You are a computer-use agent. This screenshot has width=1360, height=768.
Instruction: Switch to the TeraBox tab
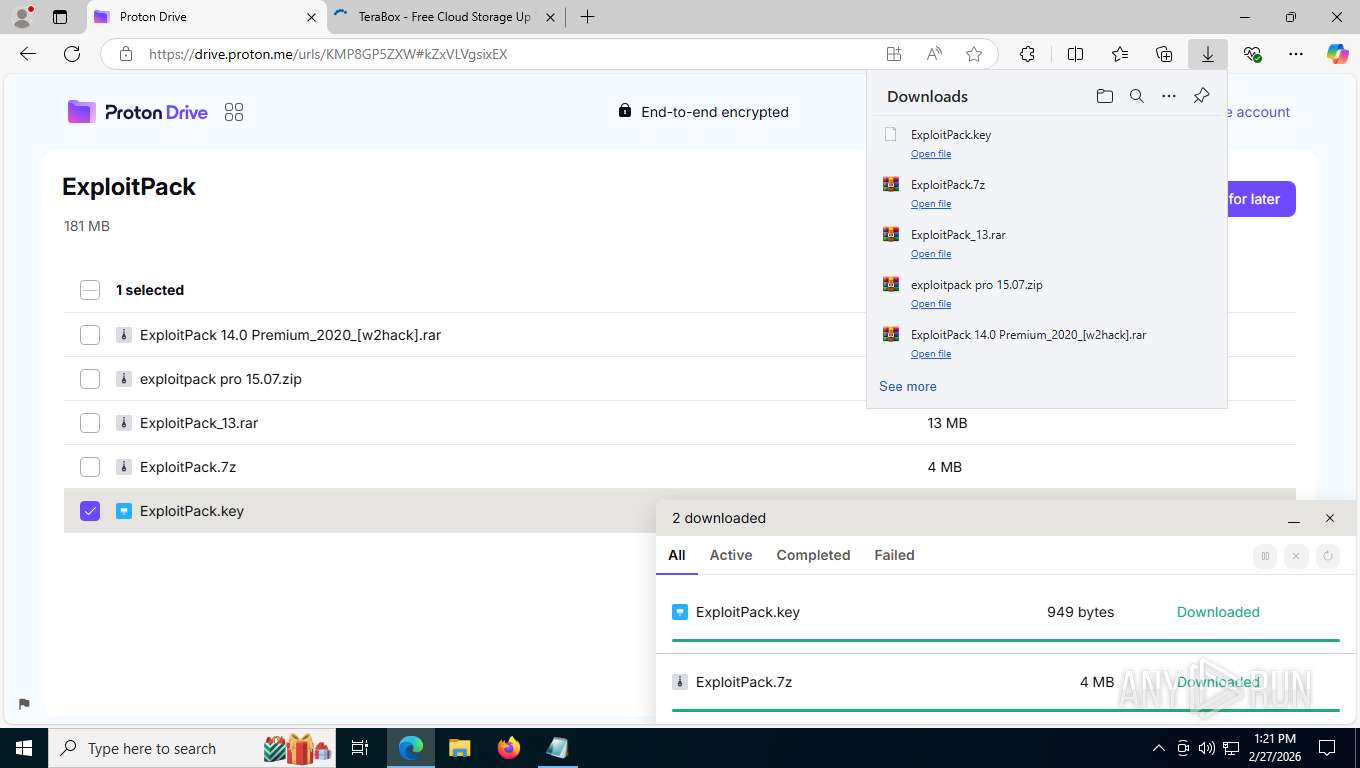443,17
